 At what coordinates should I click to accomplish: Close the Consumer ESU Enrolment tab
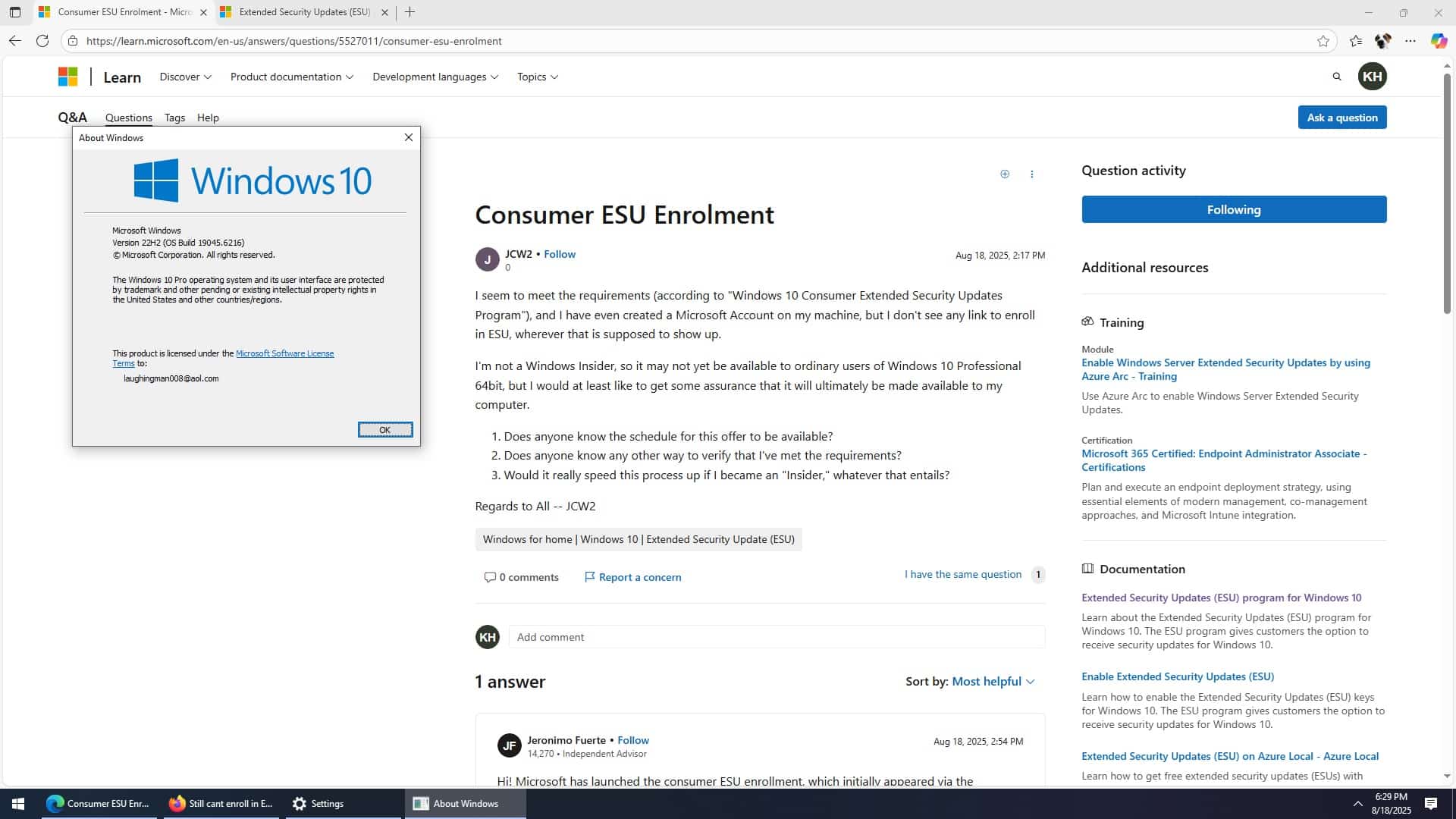pyautogui.click(x=203, y=12)
